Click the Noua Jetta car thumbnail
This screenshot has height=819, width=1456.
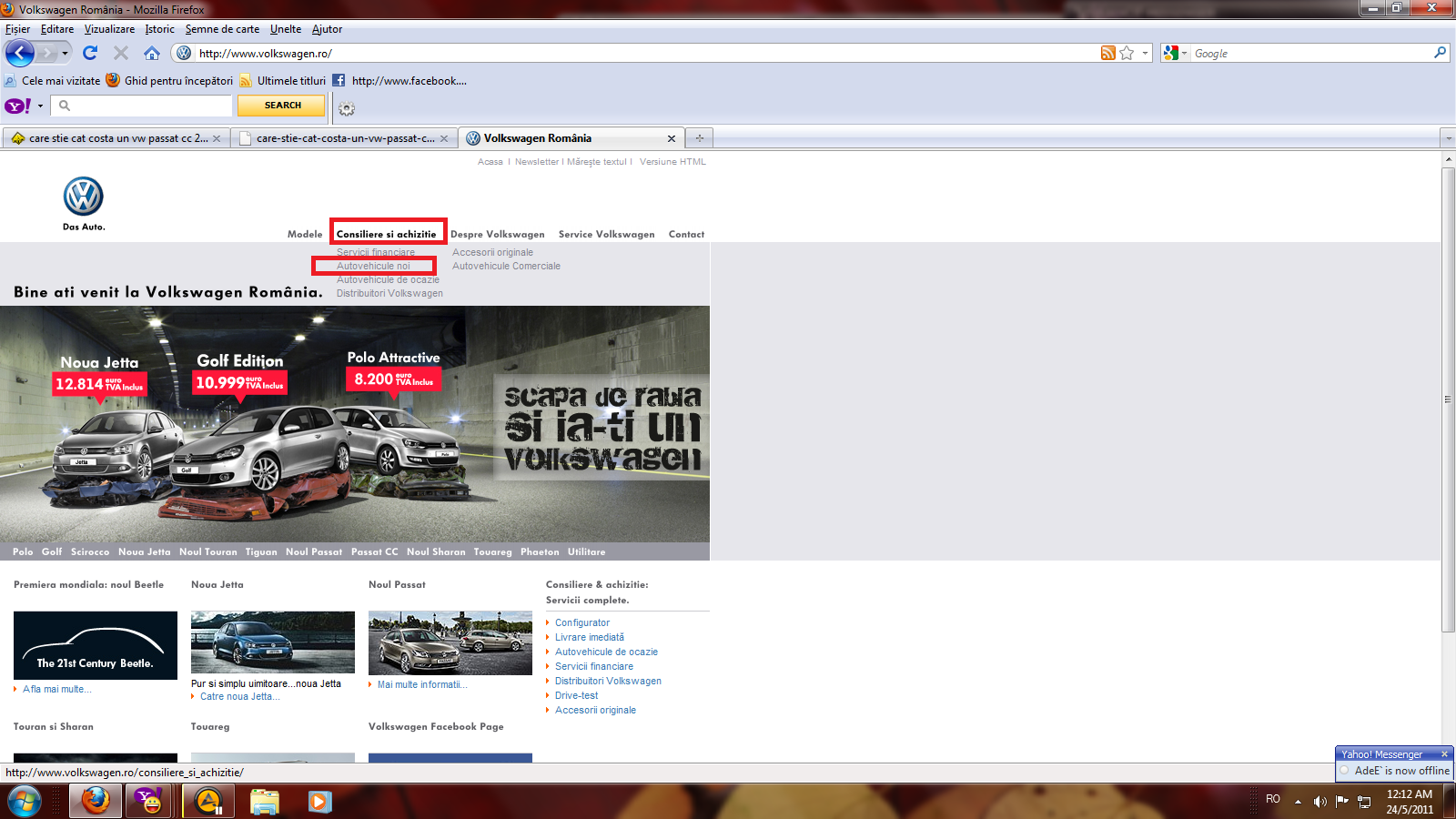pos(273,642)
